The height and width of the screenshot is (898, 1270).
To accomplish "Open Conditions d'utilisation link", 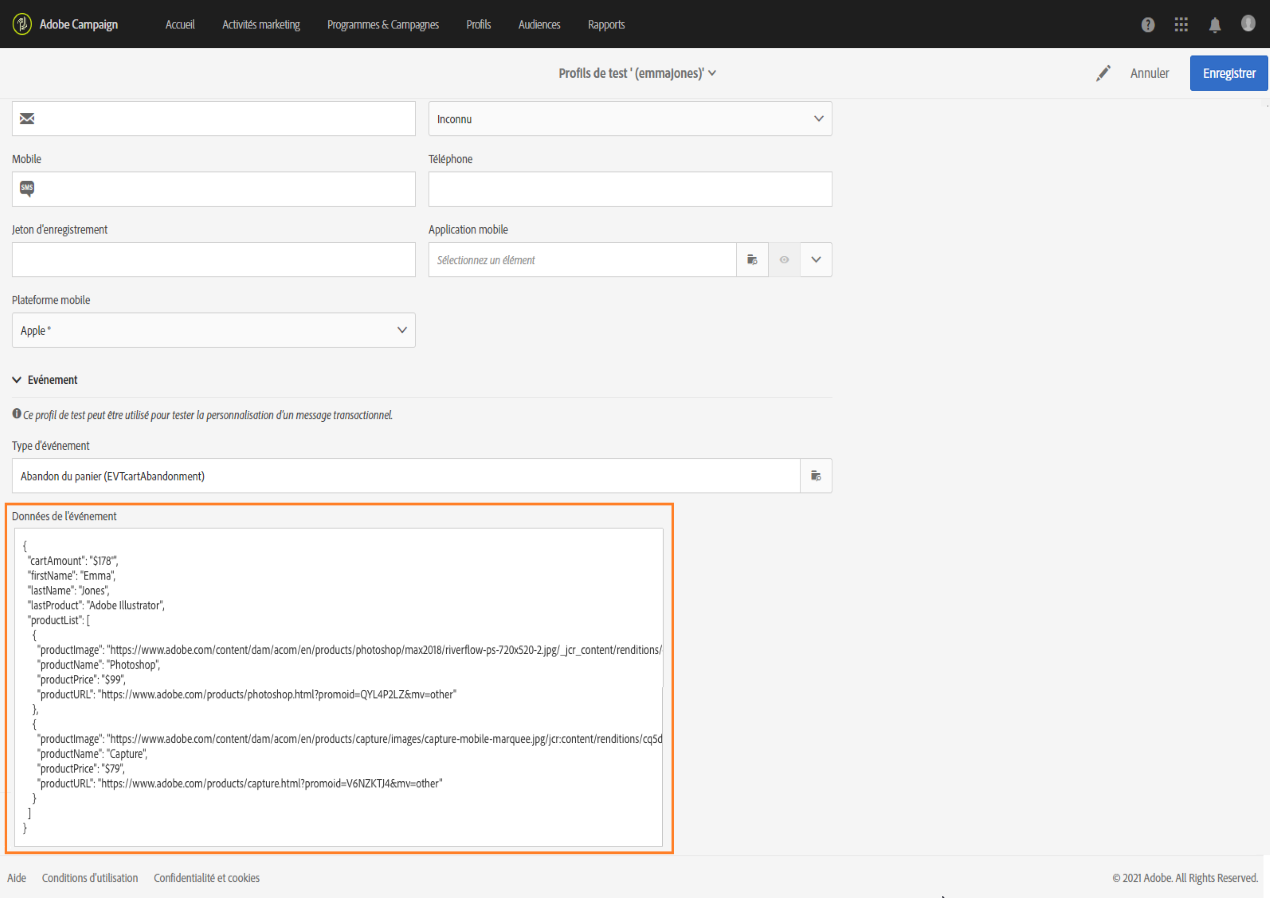I will (90, 878).
